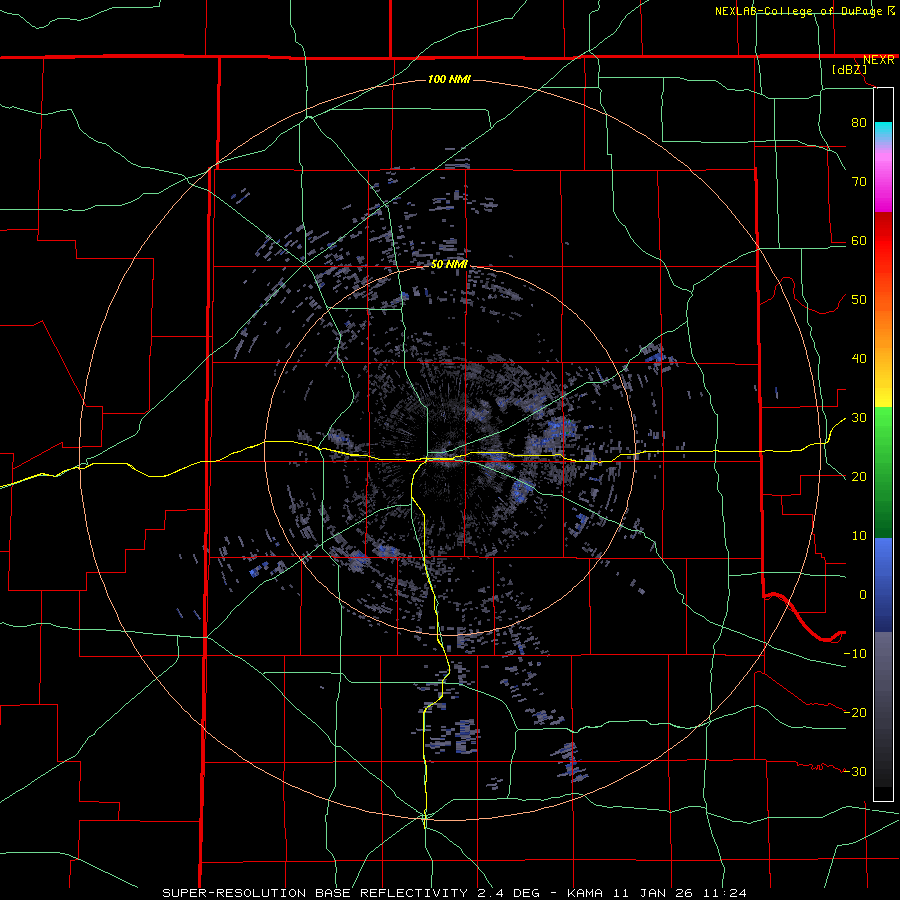
Task: Click the 0 dBZ scale value
Action: click(x=863, y=595)
